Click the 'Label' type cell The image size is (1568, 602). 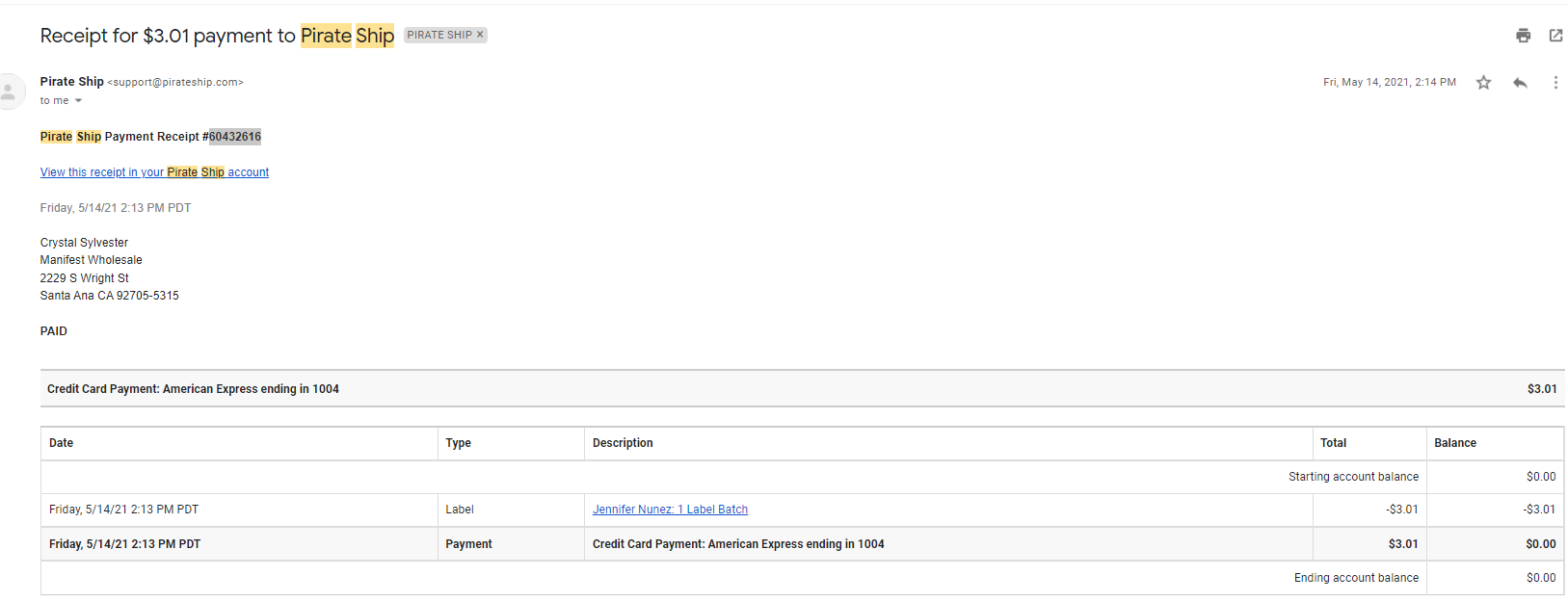511,510
